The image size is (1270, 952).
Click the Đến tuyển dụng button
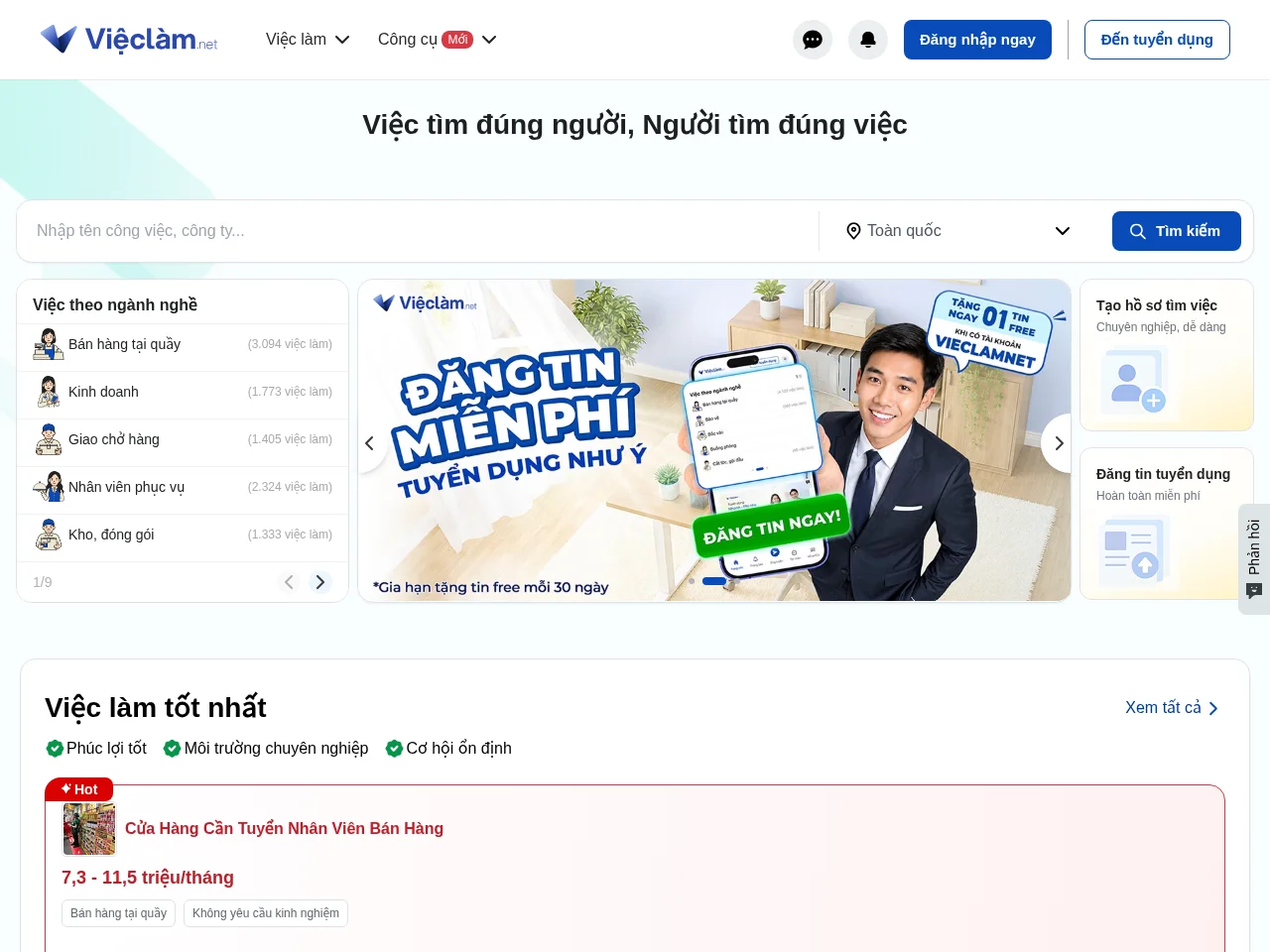[x=1157, y=40]
